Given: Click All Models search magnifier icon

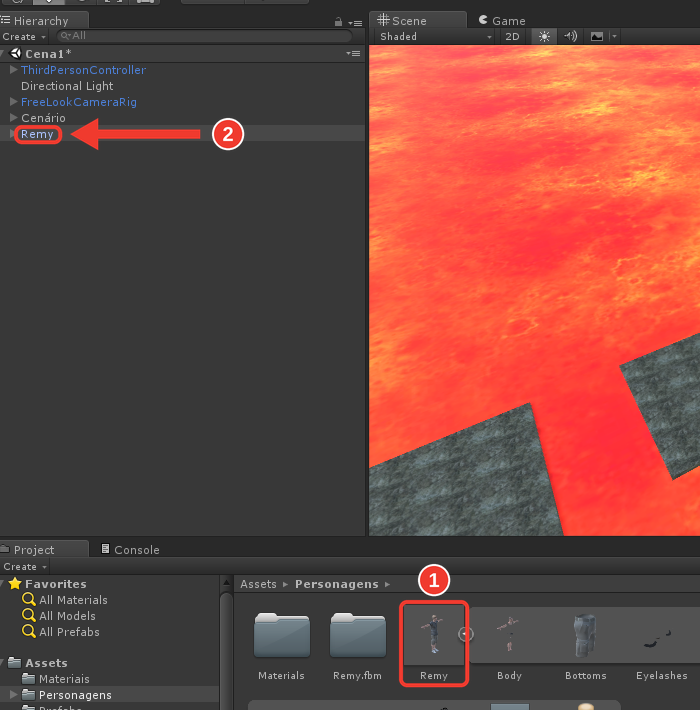Looking at the screenshot, I should pyautogui.click(x=29, y=615).
